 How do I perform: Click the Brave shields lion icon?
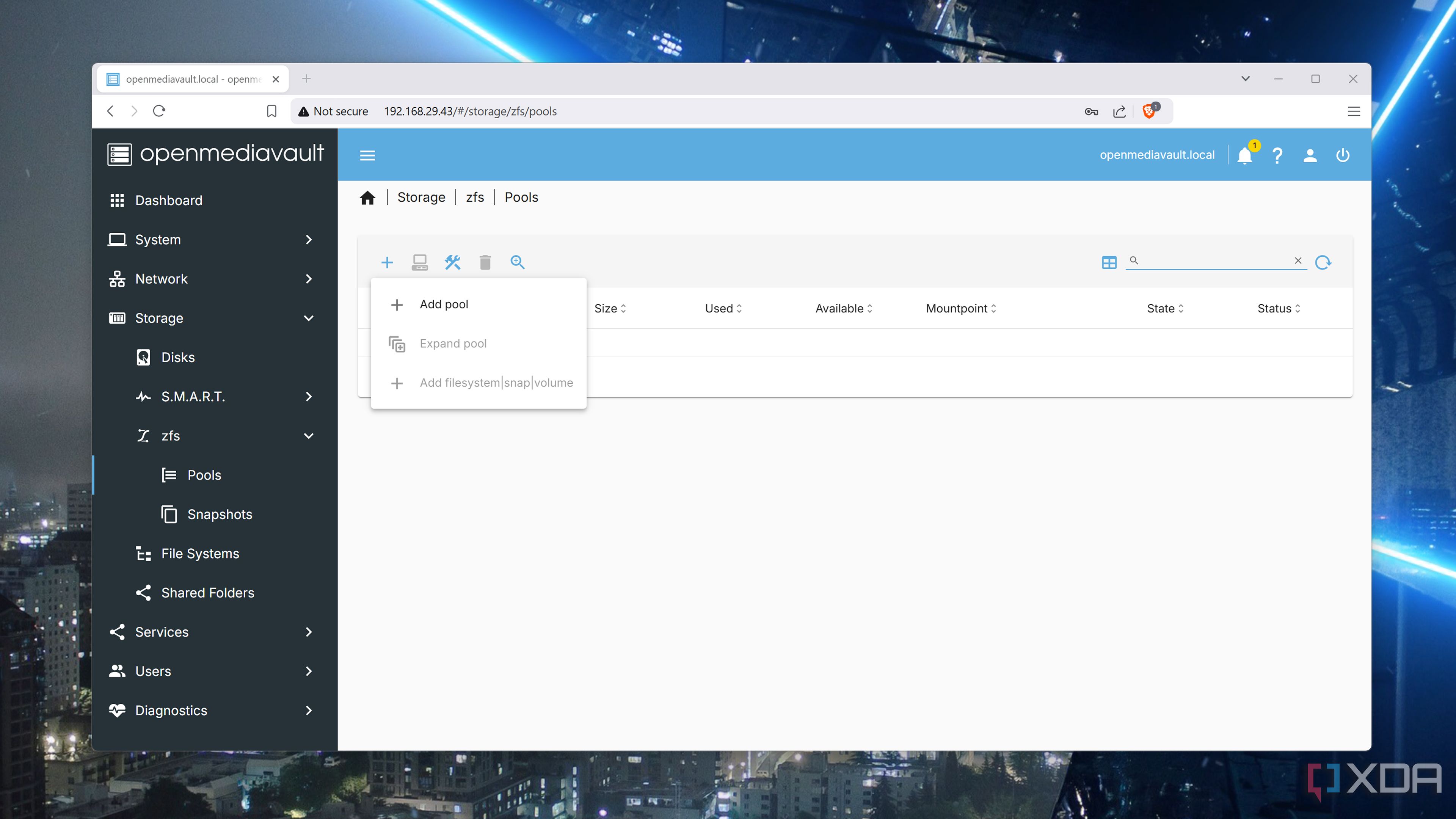(1149, 111)
